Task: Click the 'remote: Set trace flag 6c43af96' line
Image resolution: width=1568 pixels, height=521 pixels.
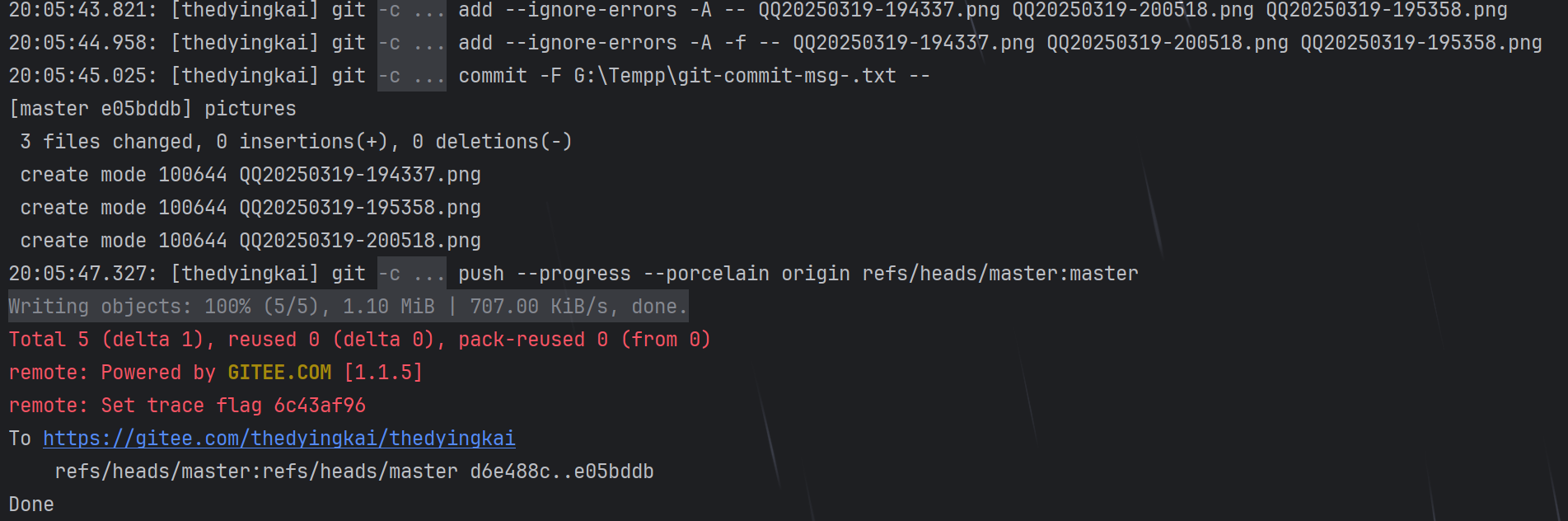Action: pyautogui.click(x=187, y=406)
